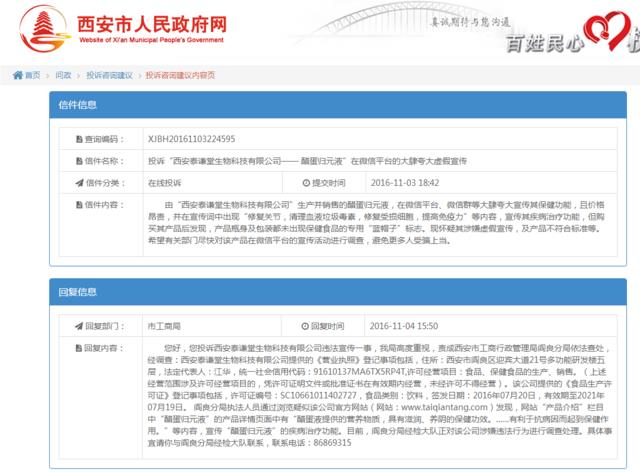The width and height of the screenshot is (640, 473).
Task: Open 投诉咨询建议 breadcrumb link
Action: (x=109, y=75)
